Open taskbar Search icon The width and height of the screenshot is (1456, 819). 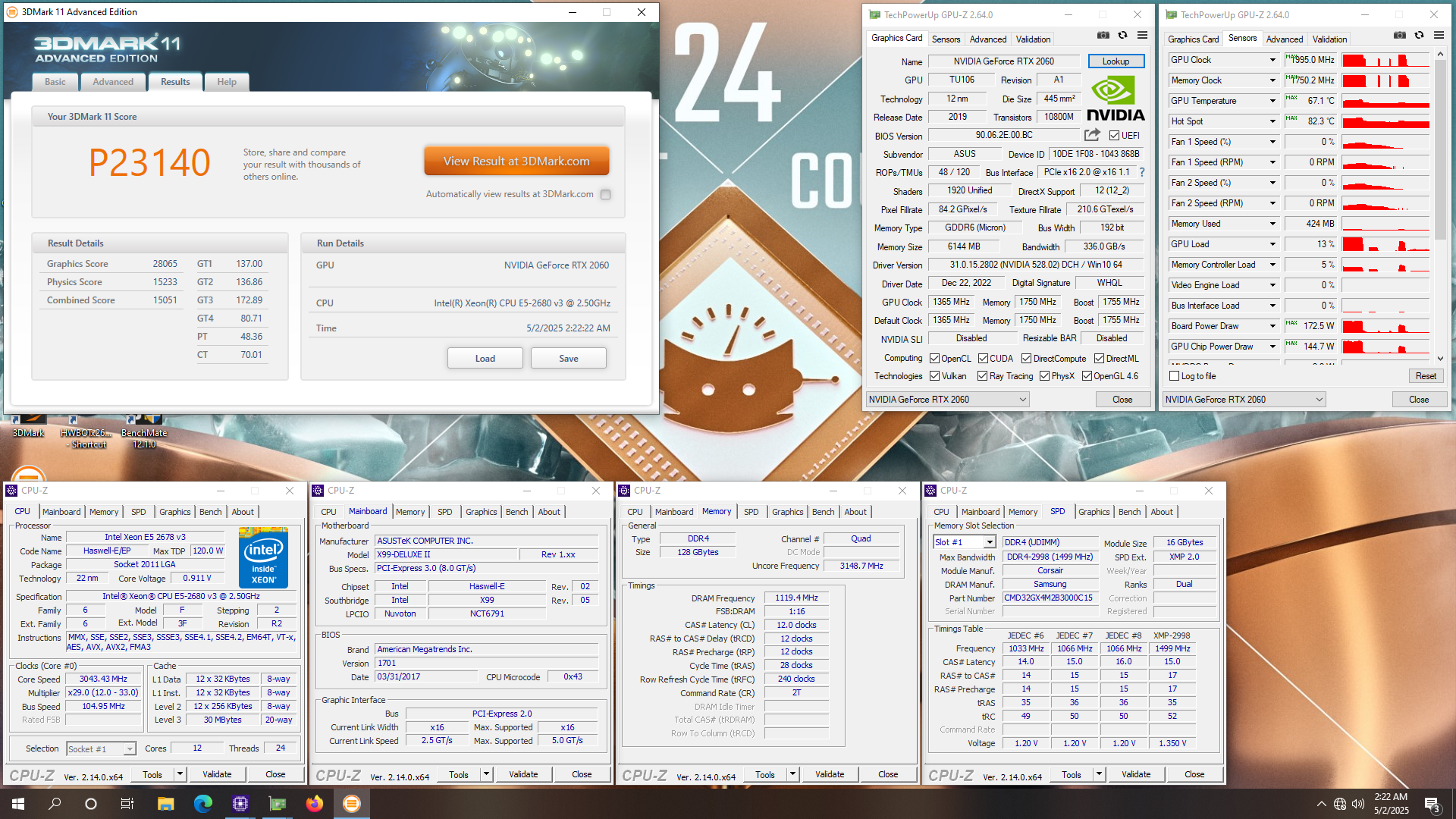pyautogui.click(x=55, y=804)
